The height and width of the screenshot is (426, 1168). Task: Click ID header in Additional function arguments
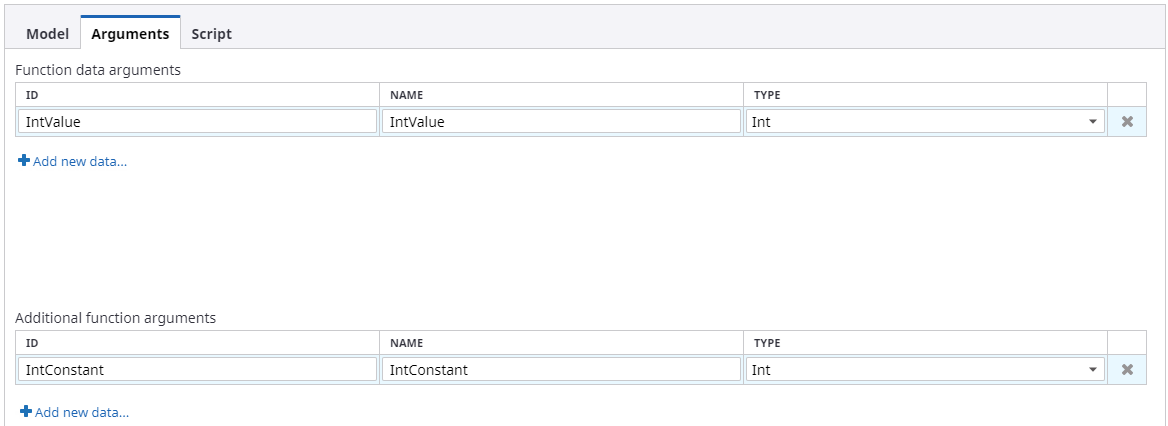pos(32,343)
